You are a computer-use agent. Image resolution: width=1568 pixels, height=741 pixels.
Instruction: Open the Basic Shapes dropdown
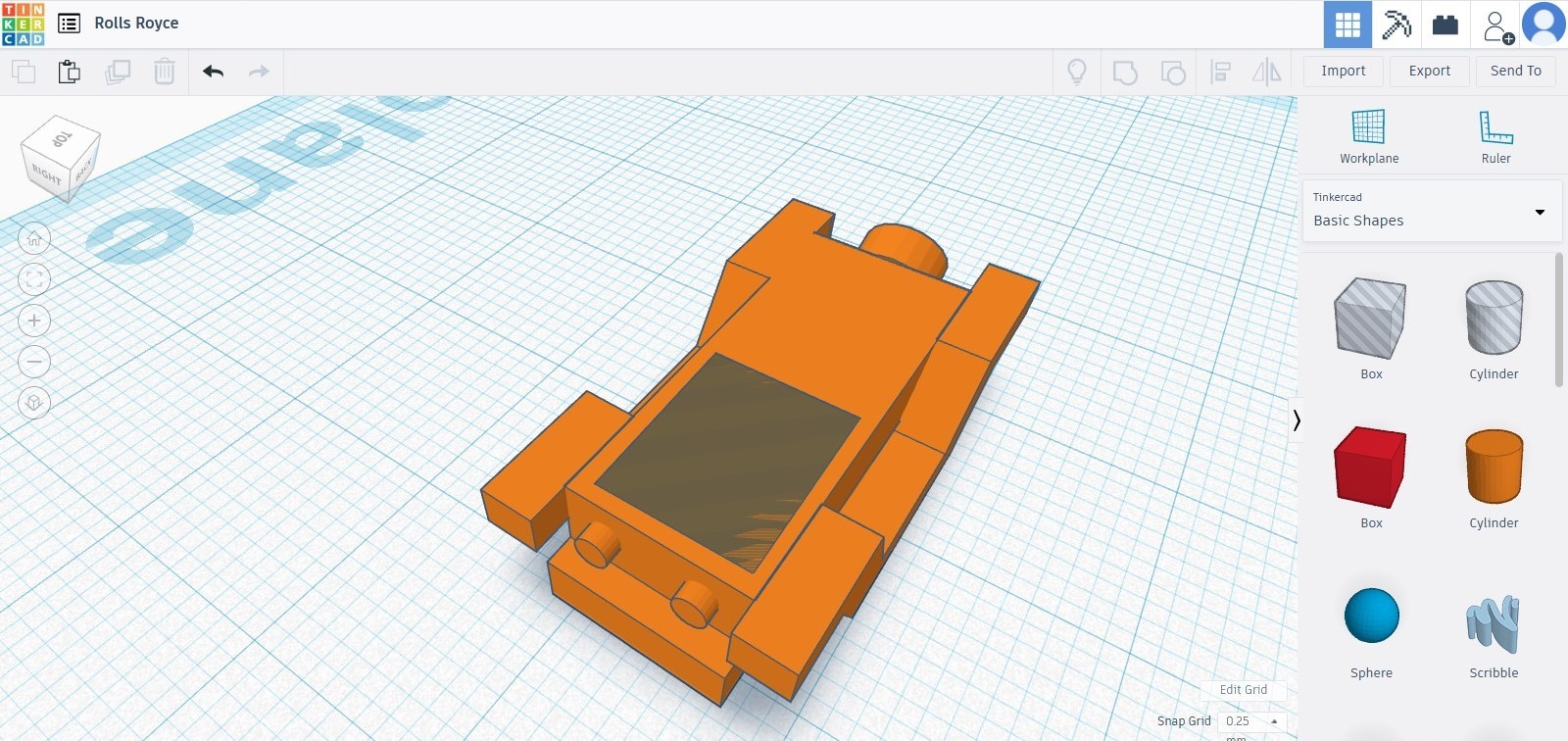(x=1431, y=211)
